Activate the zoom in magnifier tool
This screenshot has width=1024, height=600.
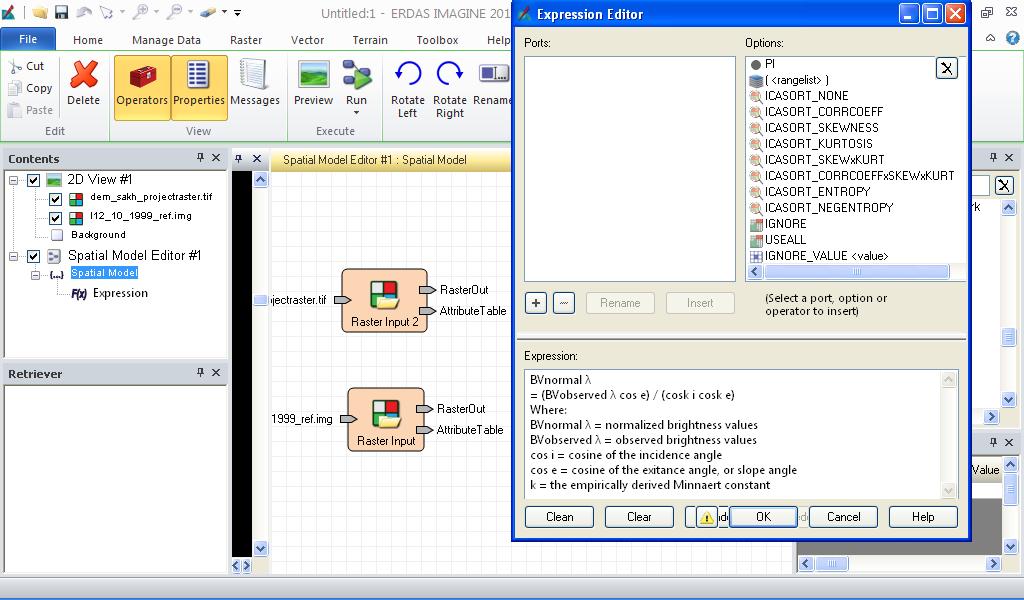coord(141,11)
